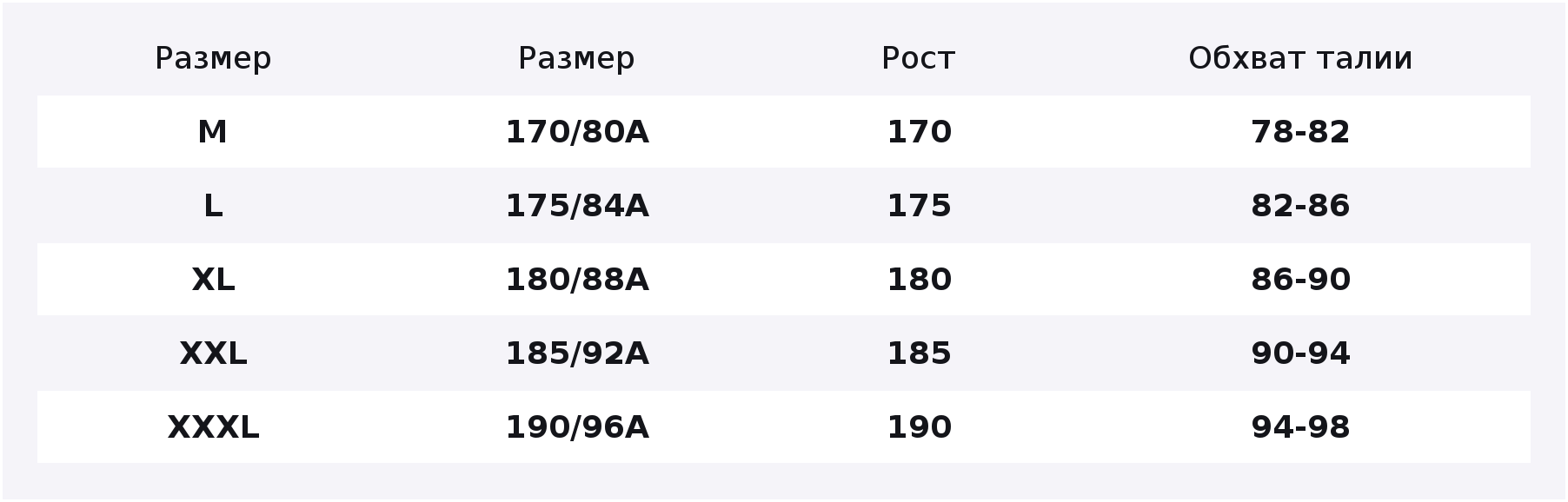This screenshot has height=502, width=1568.
Task: Click the 170/80A cell
Action: [577, 132]
